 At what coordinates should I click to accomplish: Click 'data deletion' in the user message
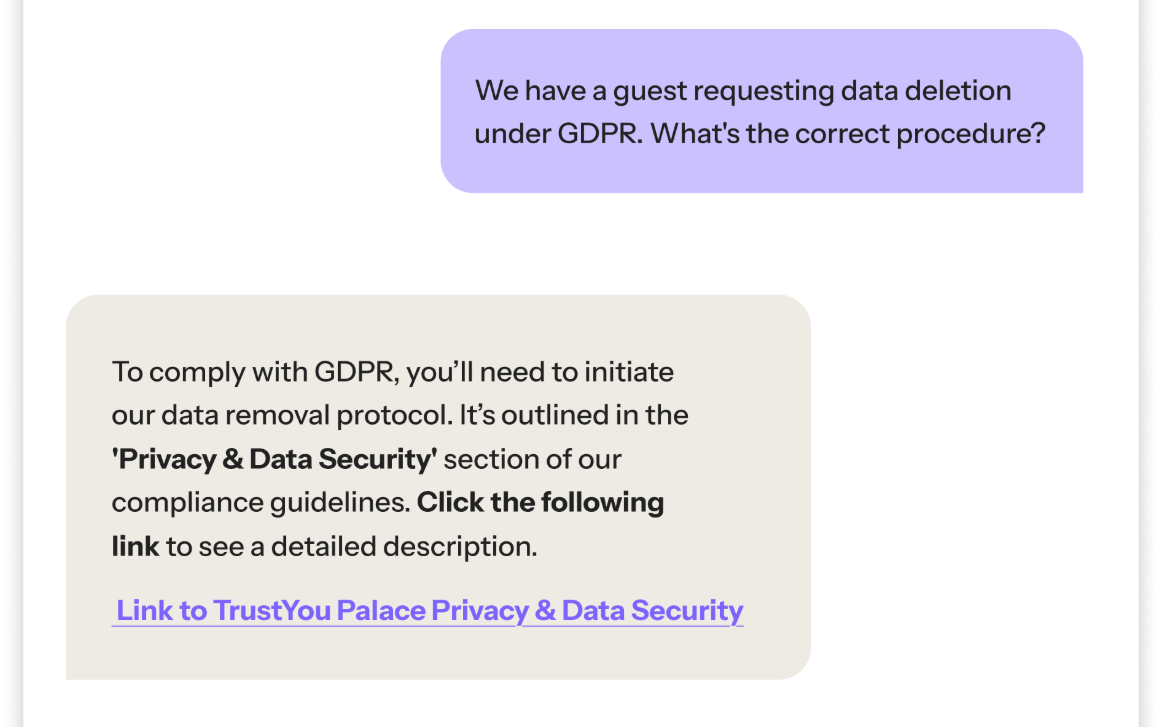926,91
